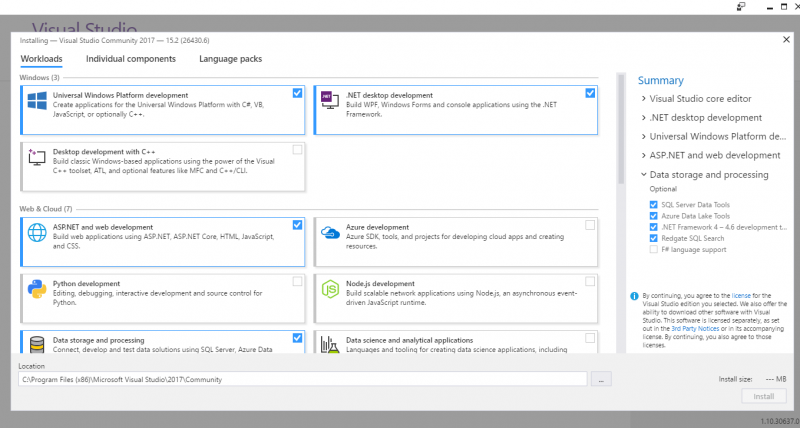
Task: Open the 3rd Party Notices link
Action: click(x=695, y=329)
